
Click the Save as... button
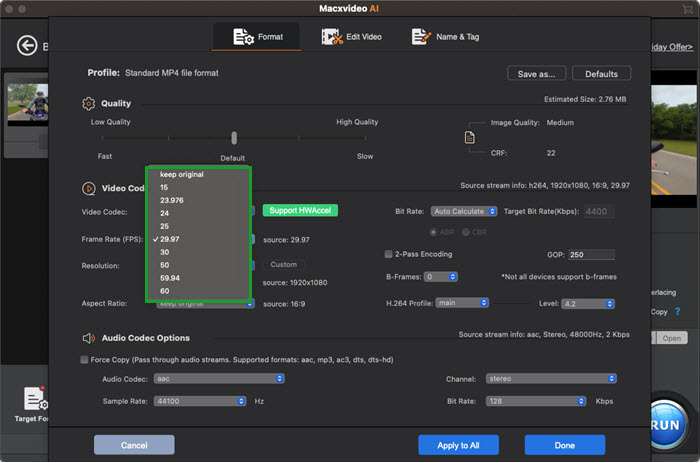(x=537, y=74)
